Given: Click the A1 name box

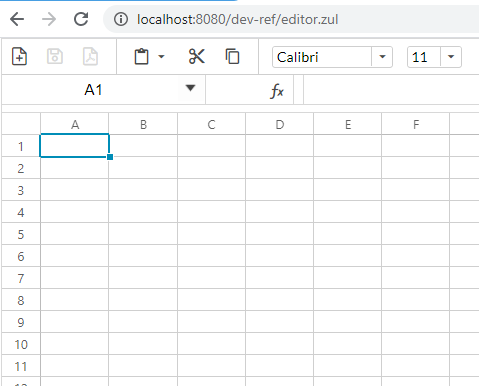Looking at the screenshot, I should 93,90.
